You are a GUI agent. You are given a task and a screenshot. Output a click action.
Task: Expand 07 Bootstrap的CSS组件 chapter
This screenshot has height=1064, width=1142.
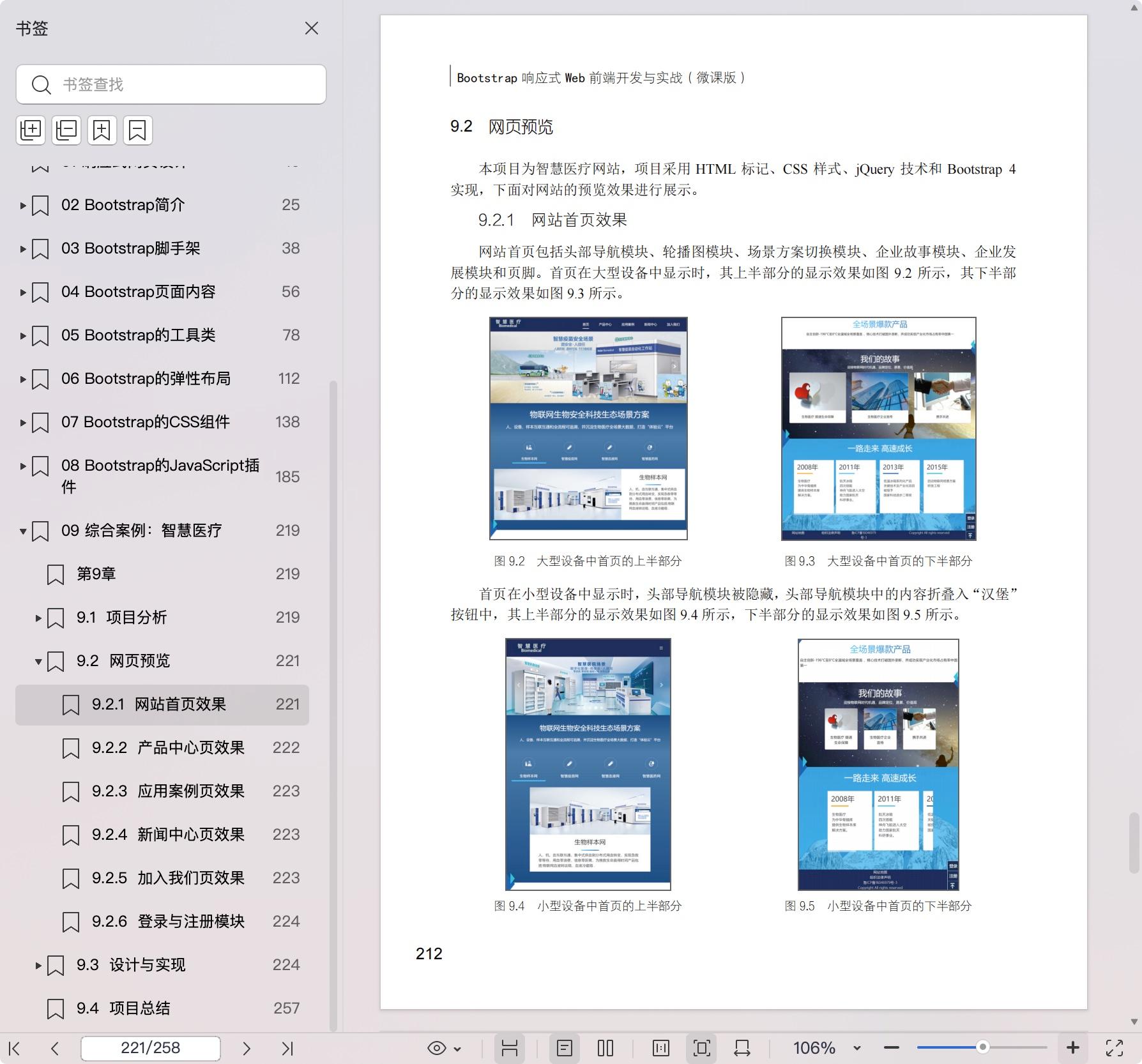click(x=23, y=423)
